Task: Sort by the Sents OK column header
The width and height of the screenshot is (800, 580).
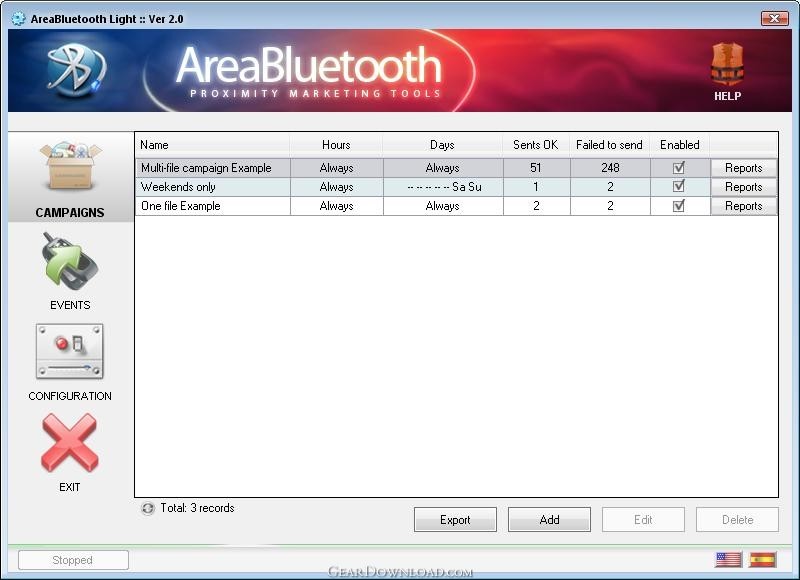Action: [536, 145]
